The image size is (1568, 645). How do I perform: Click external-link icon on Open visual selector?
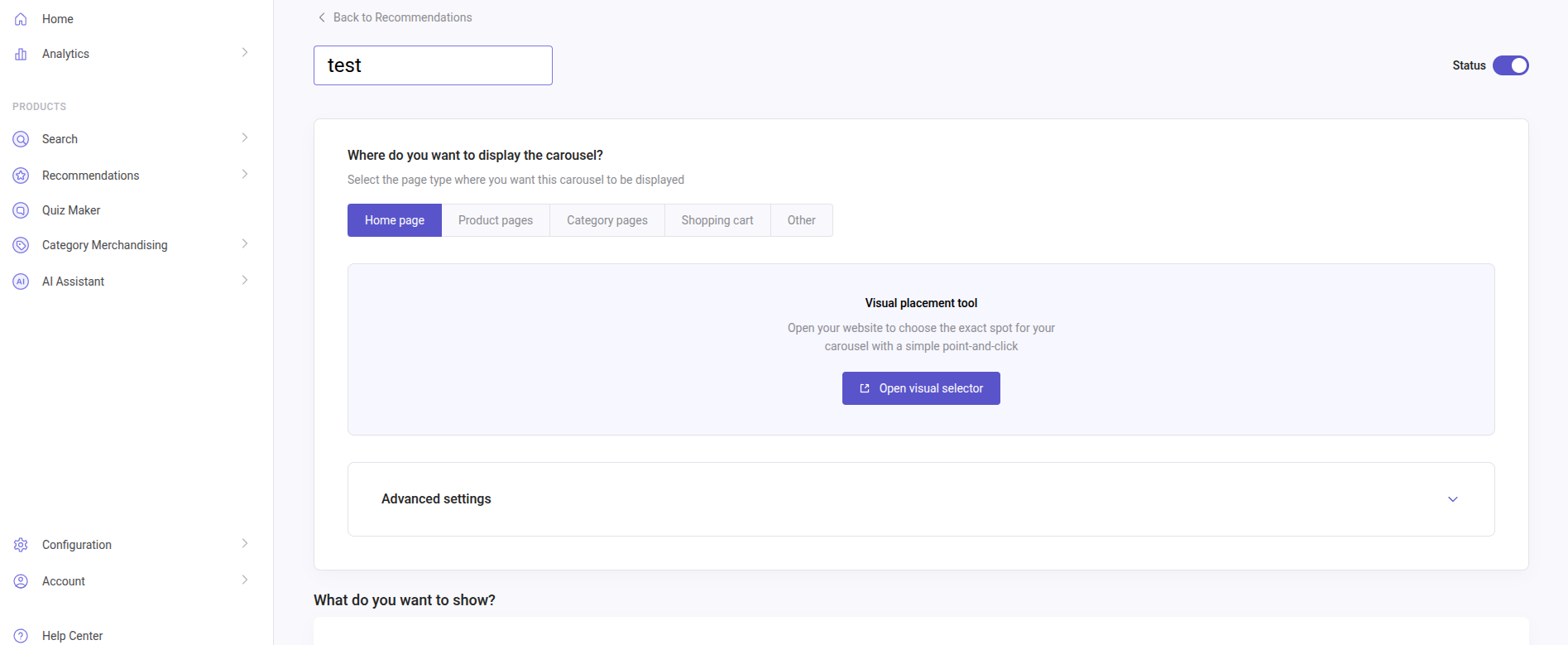click(x=865, y=388)
